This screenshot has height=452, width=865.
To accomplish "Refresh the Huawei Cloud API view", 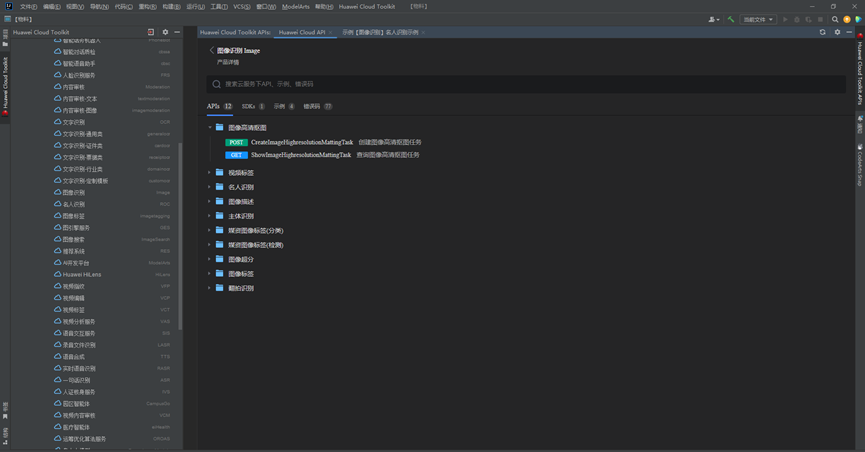I will [x=823, y=32].
